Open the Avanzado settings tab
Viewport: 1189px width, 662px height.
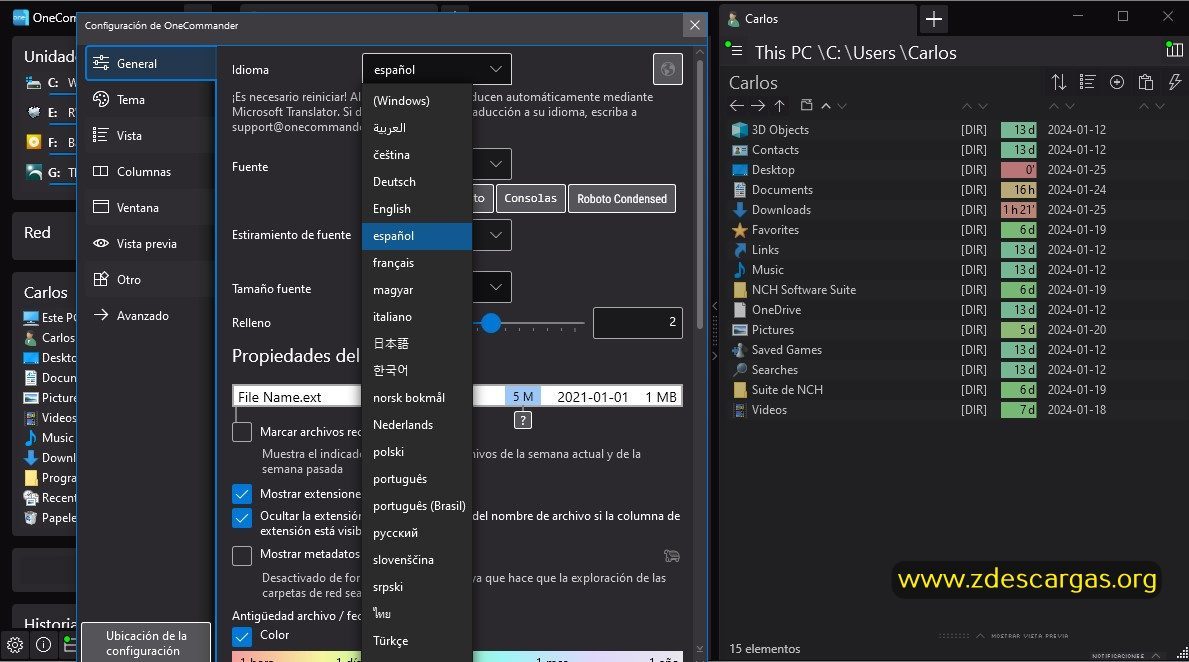[x=150, y=315]
